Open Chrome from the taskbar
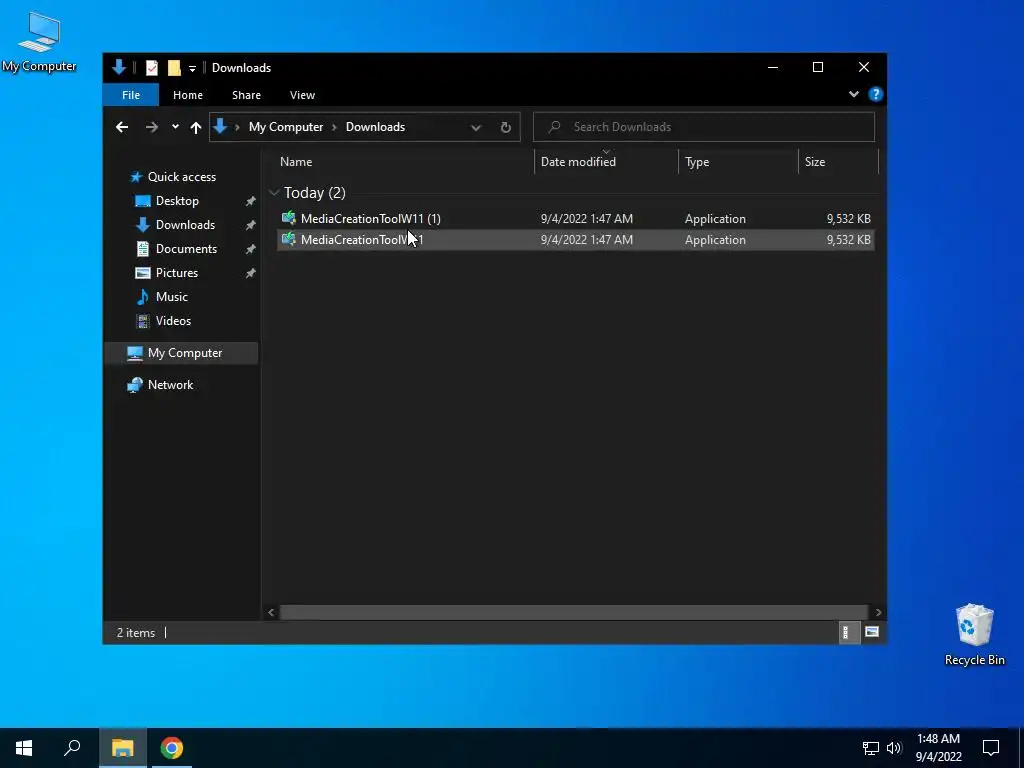1024x768 pixels. [172, 748]
